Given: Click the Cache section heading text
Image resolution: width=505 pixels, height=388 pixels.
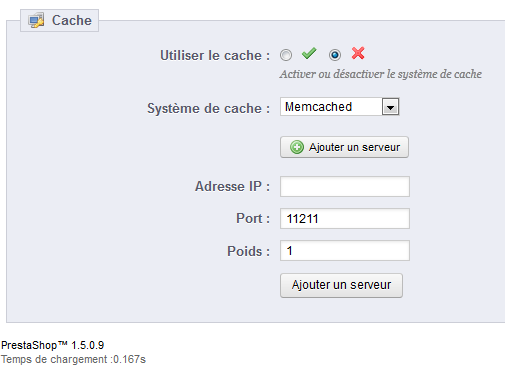Looking at the screenshot, I should pos(72,20).
